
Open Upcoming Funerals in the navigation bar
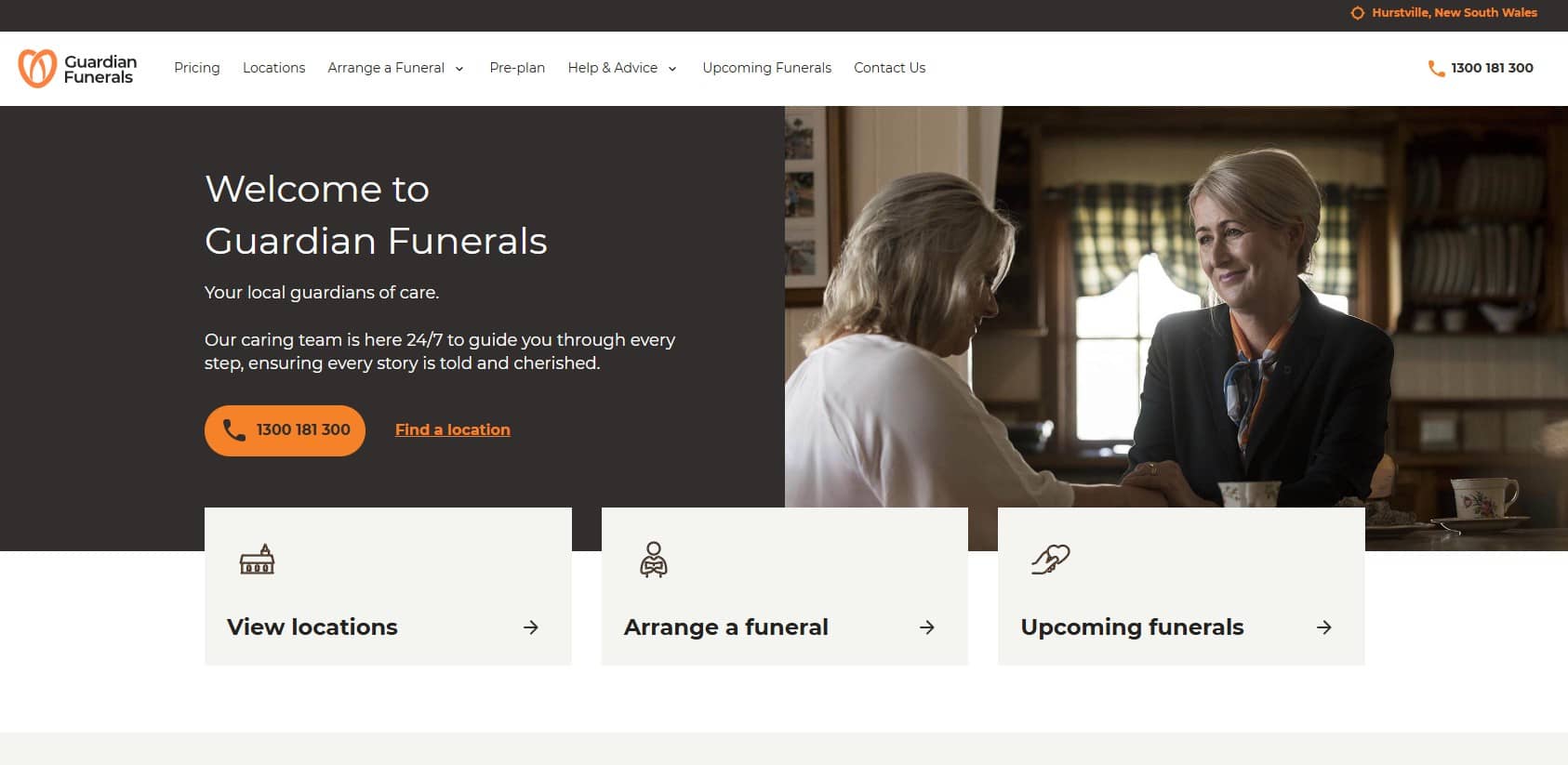767,68
